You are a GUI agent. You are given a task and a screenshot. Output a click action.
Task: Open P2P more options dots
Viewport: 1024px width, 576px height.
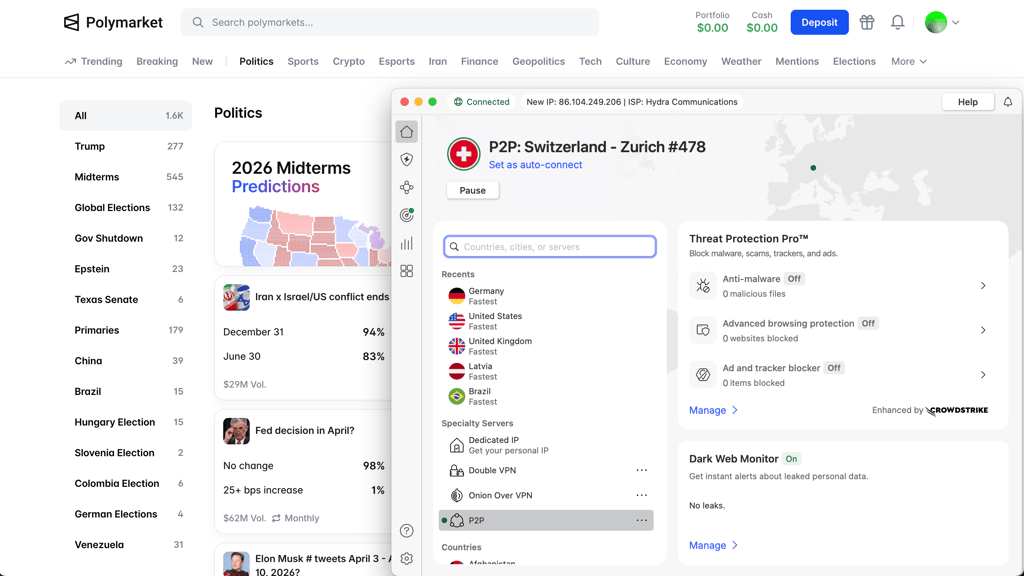[641, 520]
